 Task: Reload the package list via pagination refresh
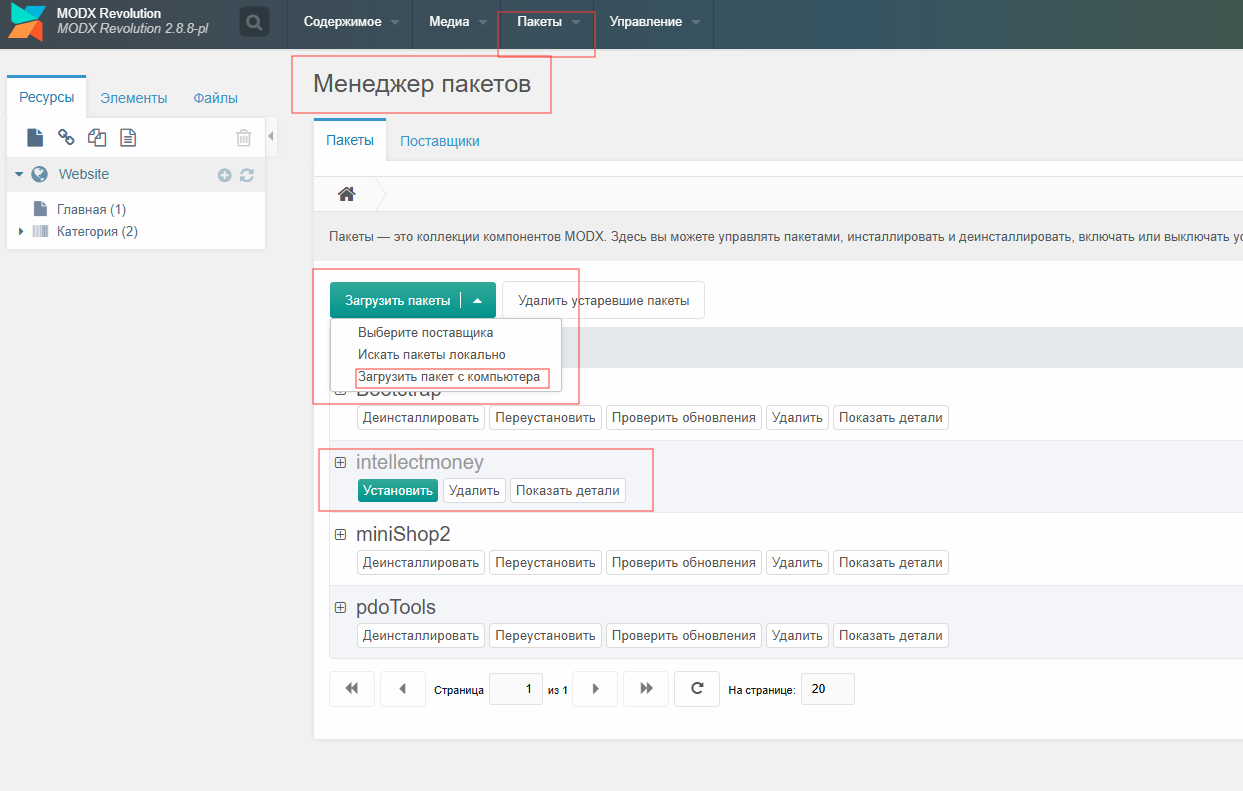[697, 689]
